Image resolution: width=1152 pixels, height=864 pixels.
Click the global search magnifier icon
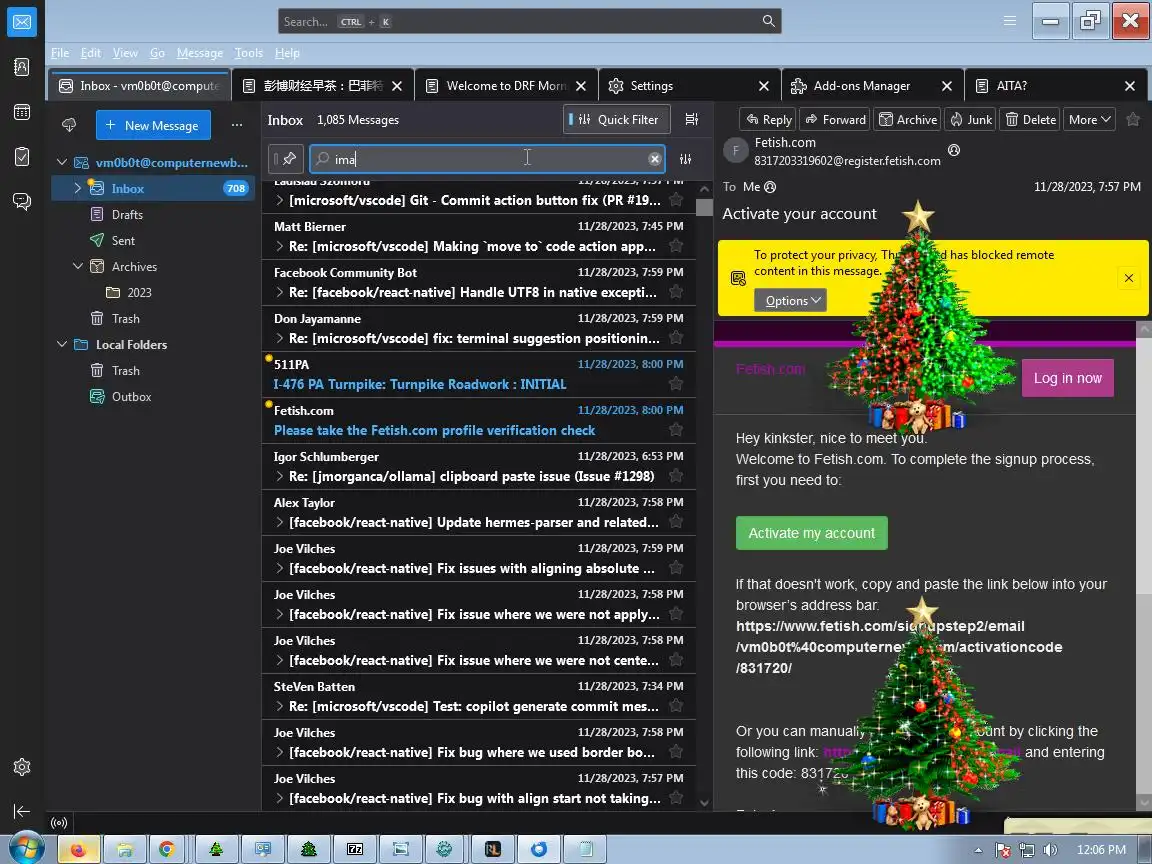point(768,21)
